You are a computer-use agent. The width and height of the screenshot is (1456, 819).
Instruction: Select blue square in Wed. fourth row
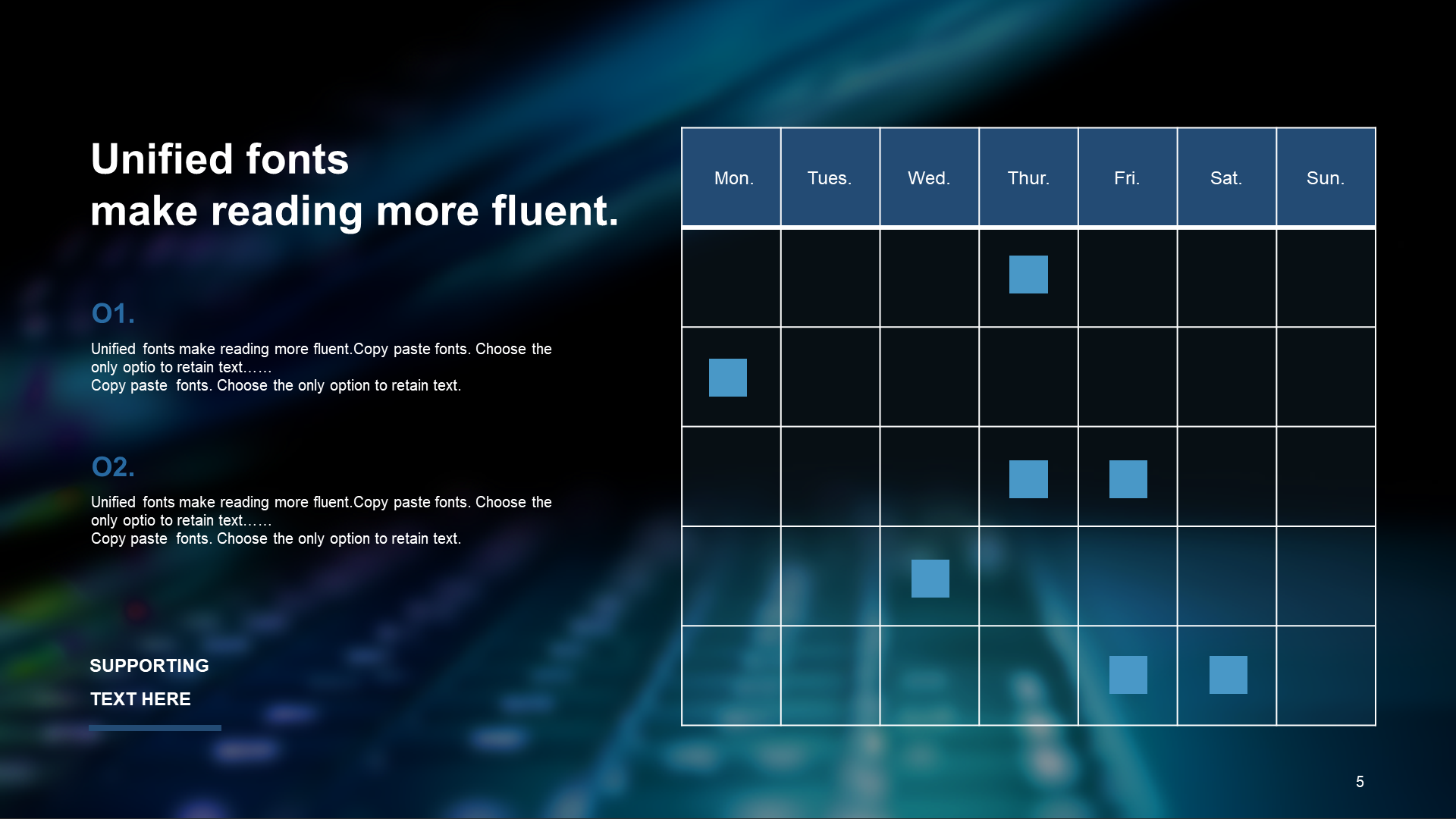tap(930, 579)
